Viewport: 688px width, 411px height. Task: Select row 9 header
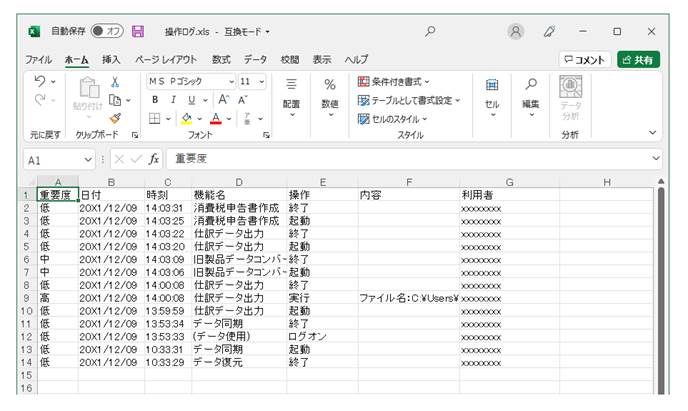tap(27, 298)
